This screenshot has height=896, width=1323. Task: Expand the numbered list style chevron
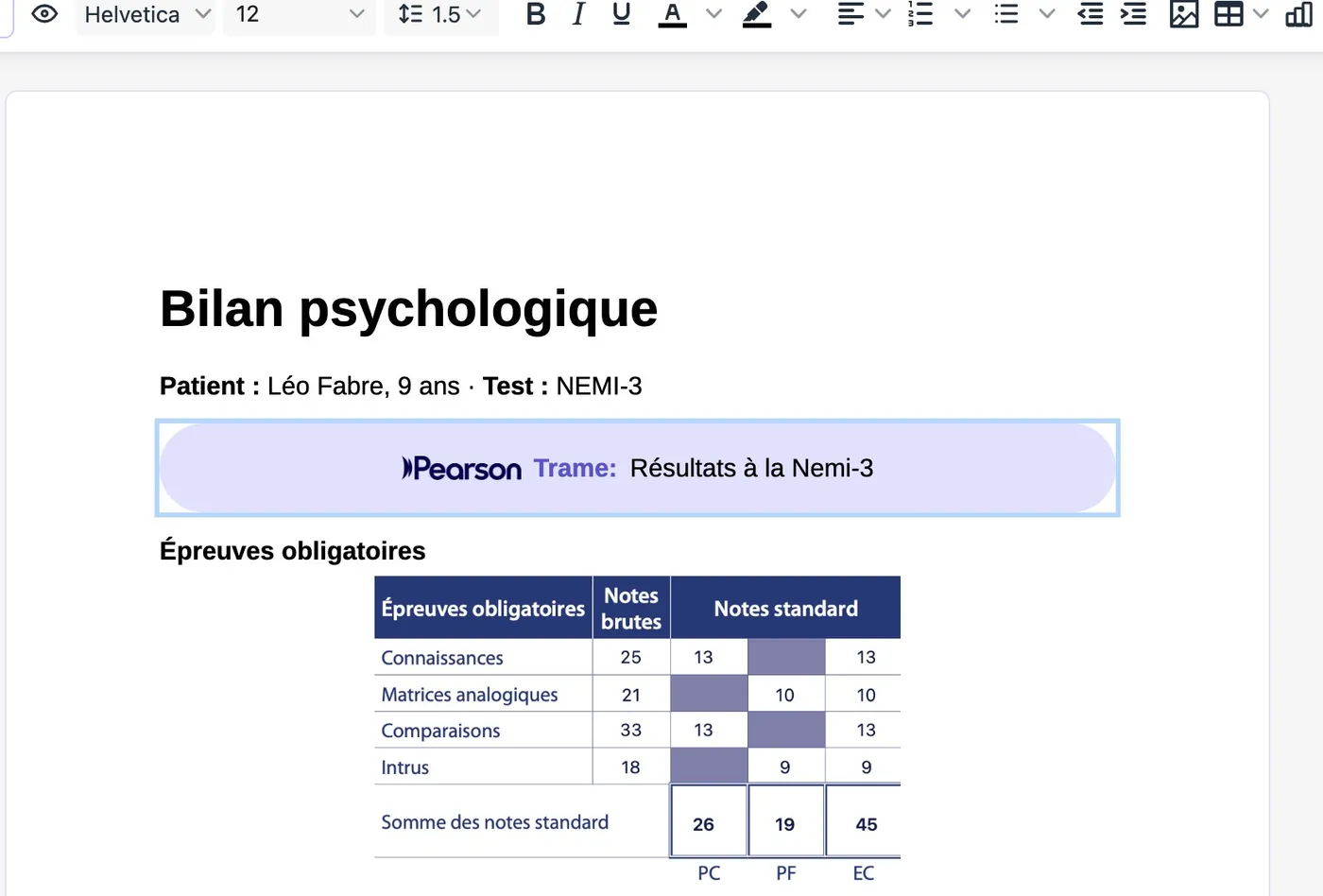tap(962, 14)
